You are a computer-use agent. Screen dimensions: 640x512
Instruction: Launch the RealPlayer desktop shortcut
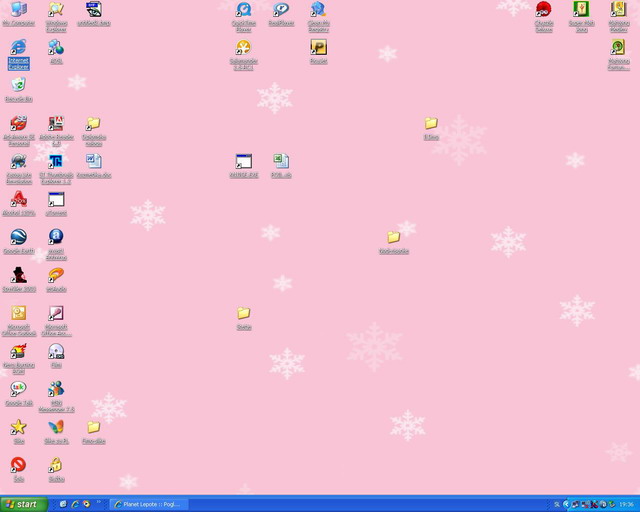tap(281, 10)
